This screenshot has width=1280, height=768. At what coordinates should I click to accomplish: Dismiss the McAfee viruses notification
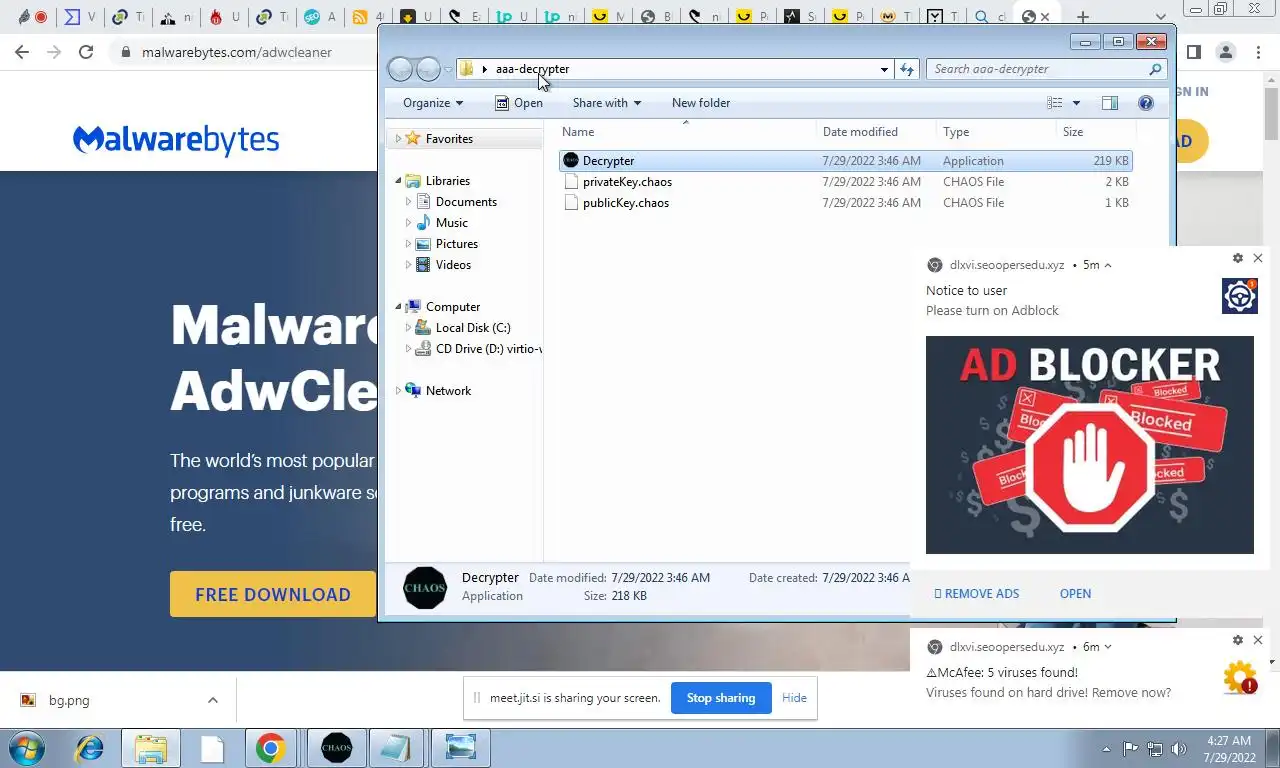coord(1258,640)
